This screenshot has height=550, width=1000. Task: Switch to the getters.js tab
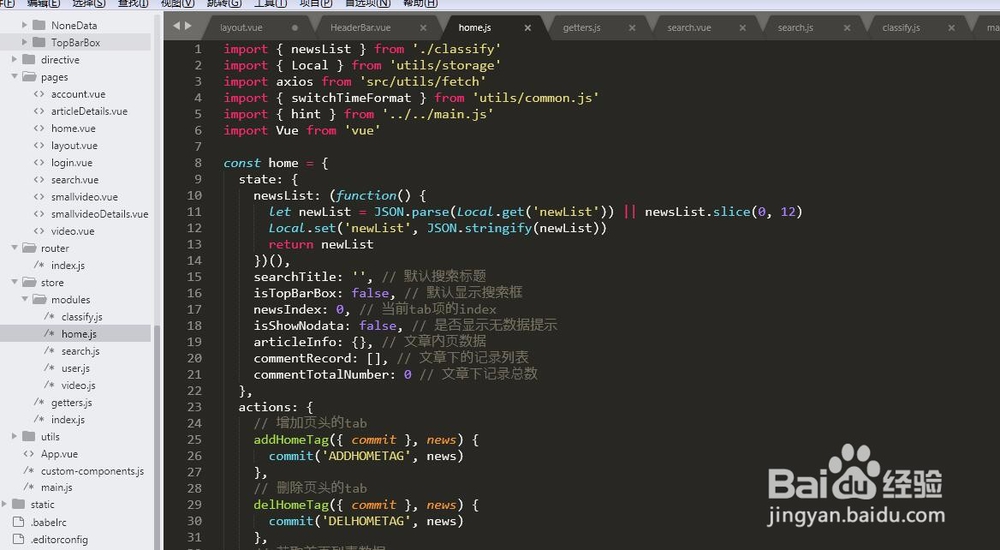click(582, 28)
